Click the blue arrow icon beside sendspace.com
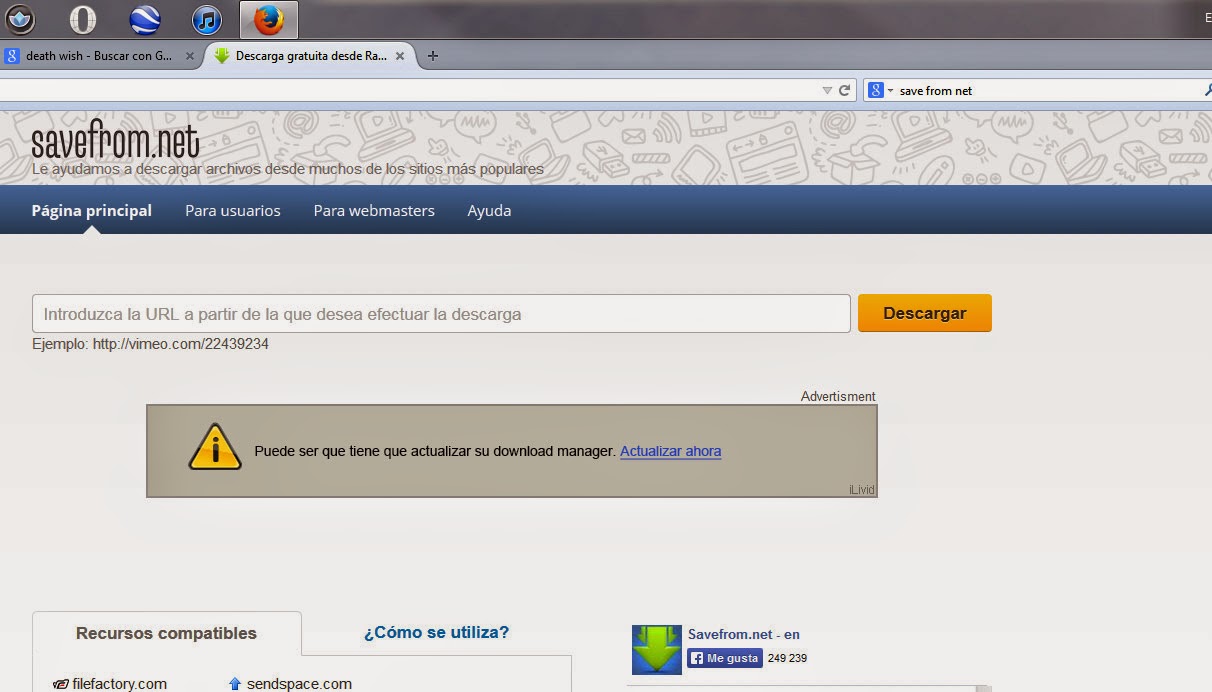 235,684
